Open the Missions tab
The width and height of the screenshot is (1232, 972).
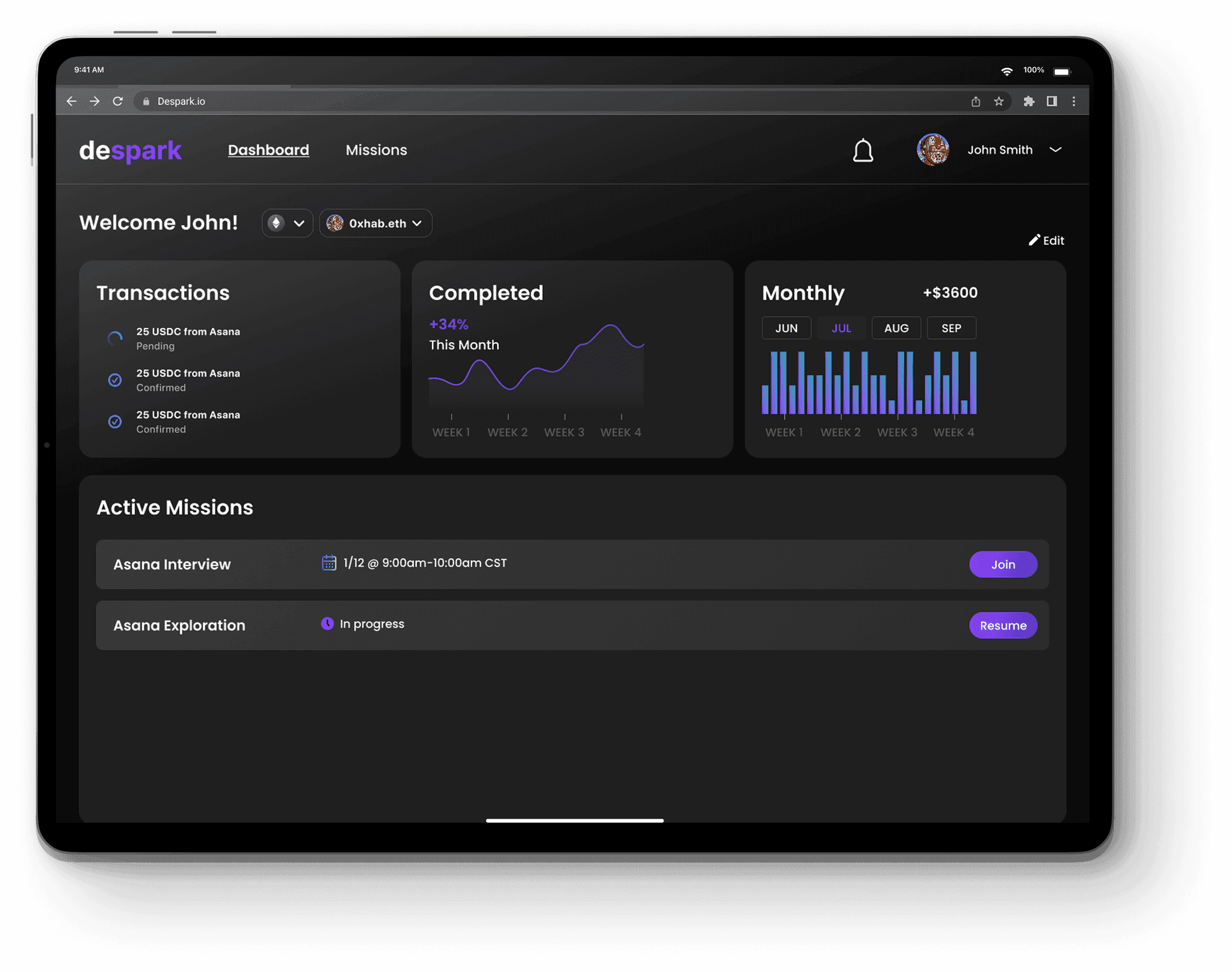(x=376, y=150)
